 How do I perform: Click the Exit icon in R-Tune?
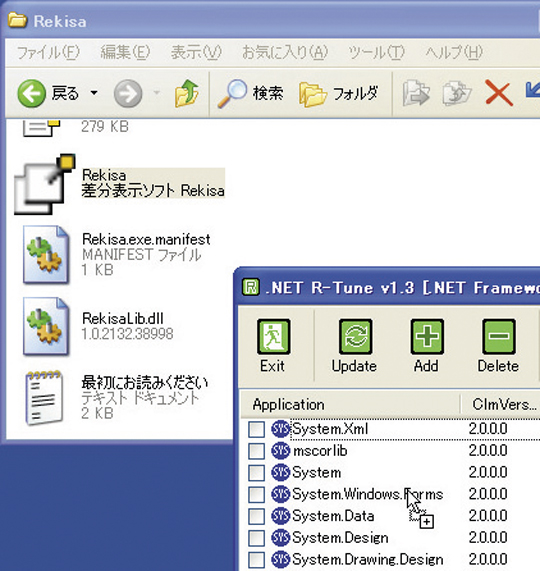tap(273, 336)
